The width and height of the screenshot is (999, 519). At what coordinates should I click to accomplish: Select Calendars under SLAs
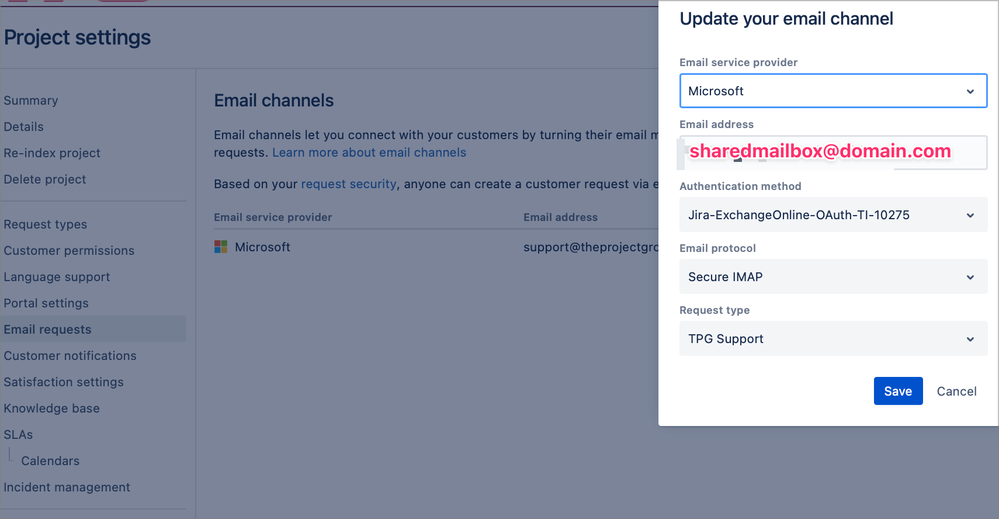tap(50, 461)
